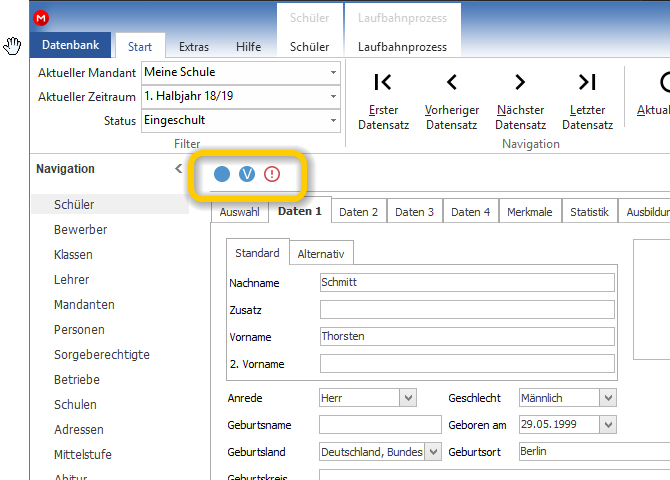The height and width of the screenshot is (480, 670).
Task: Click the Vorname field containing Thorsten
Action: coord(467,336)
